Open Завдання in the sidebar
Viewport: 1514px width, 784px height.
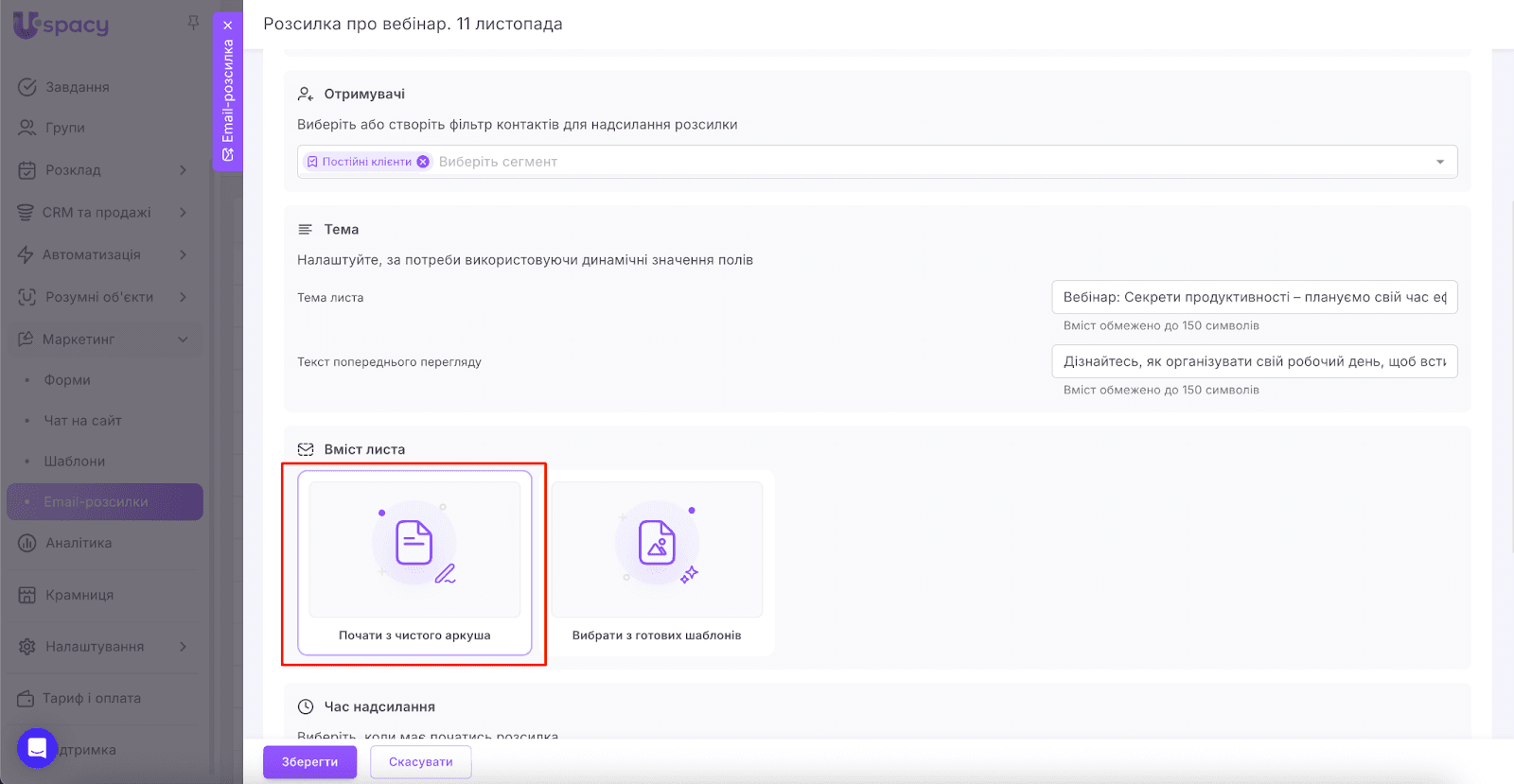(78, 87)
